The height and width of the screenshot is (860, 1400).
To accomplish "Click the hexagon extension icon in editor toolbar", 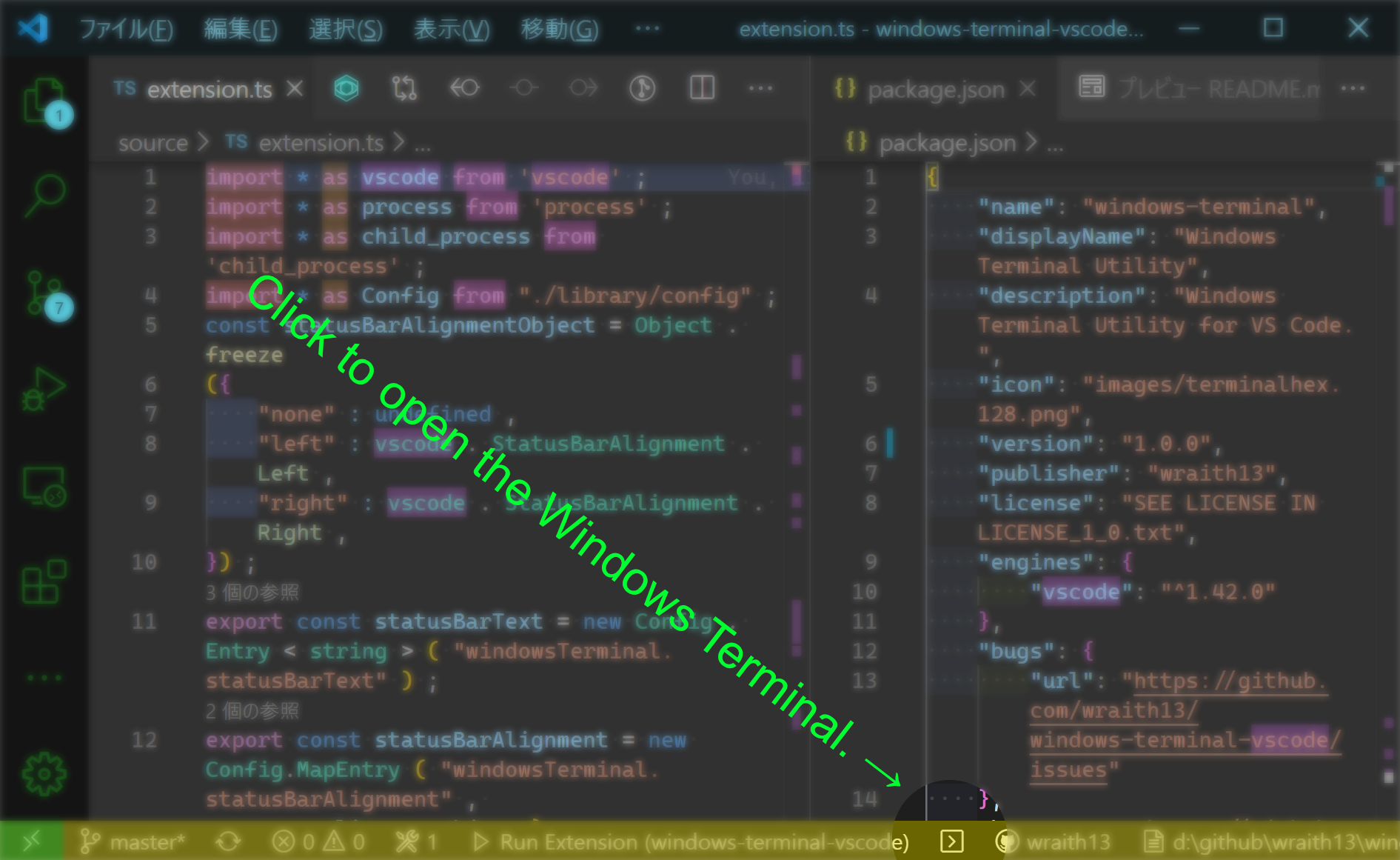I will point(346,89).
